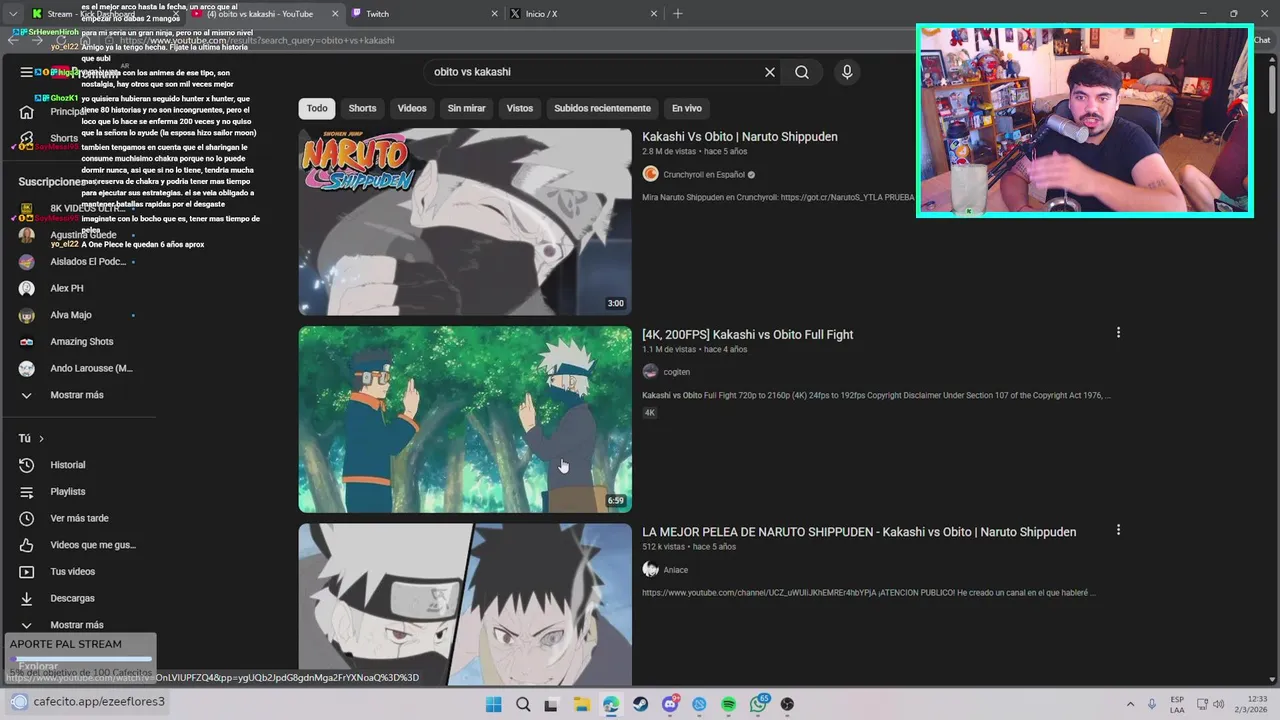Click the cogiten channel name
1280x720 pixels.
tap(677, 372)
